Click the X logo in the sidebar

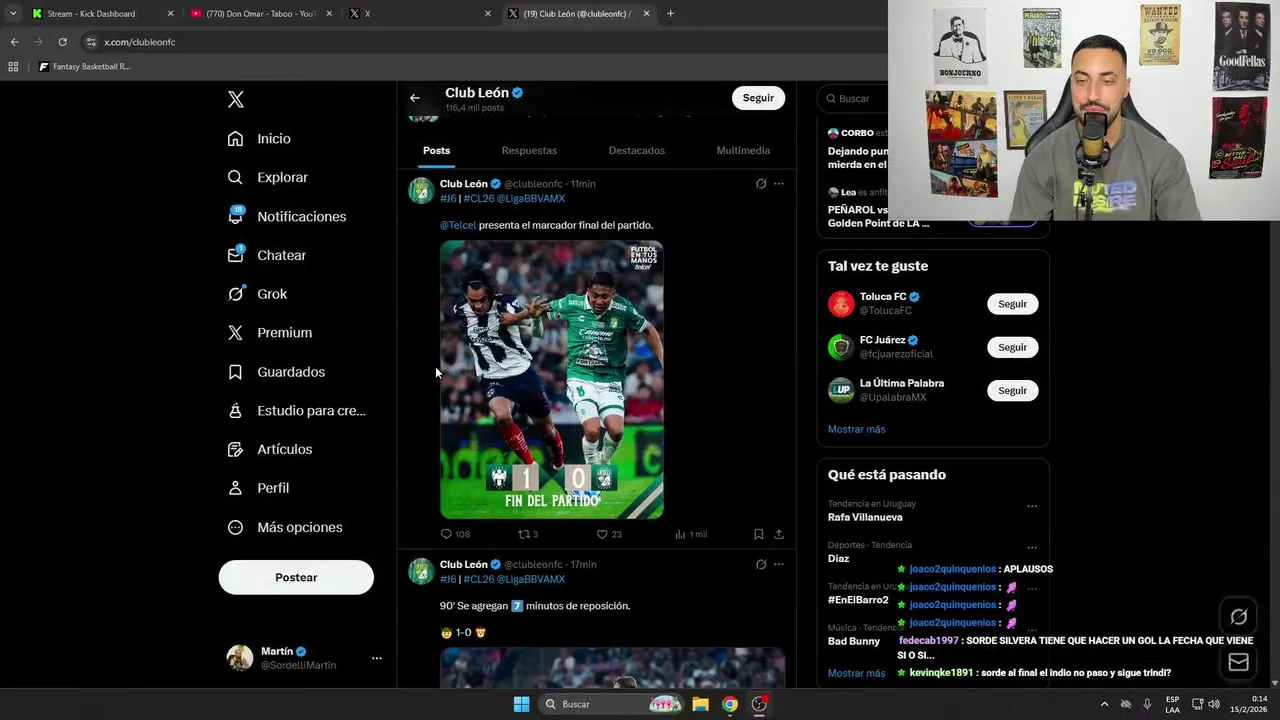tap(236, 99)
